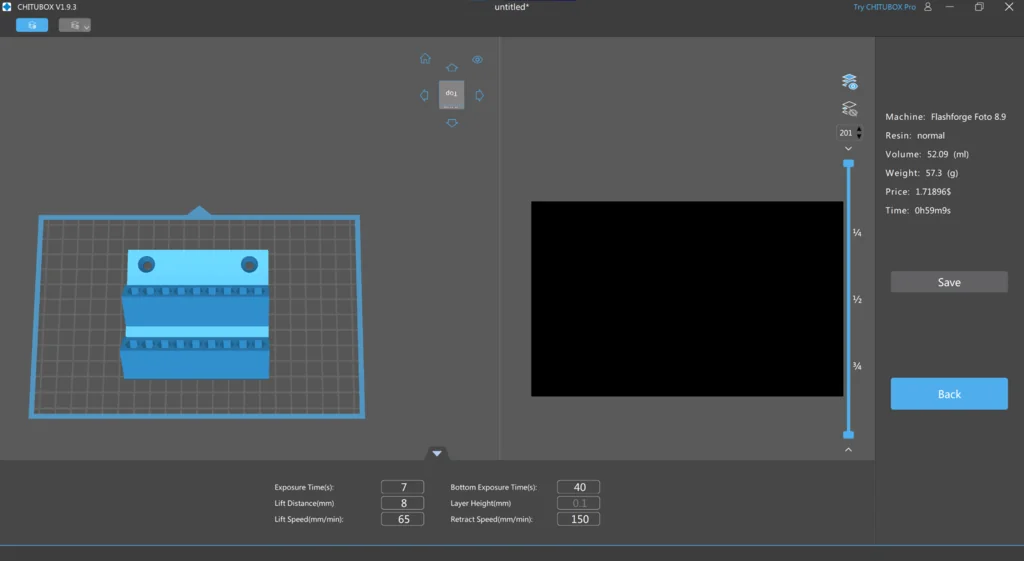Hide layers with the crossed-eye layer icon
The width and height of the screenshot is (1024, 561).
click(849, 109)
